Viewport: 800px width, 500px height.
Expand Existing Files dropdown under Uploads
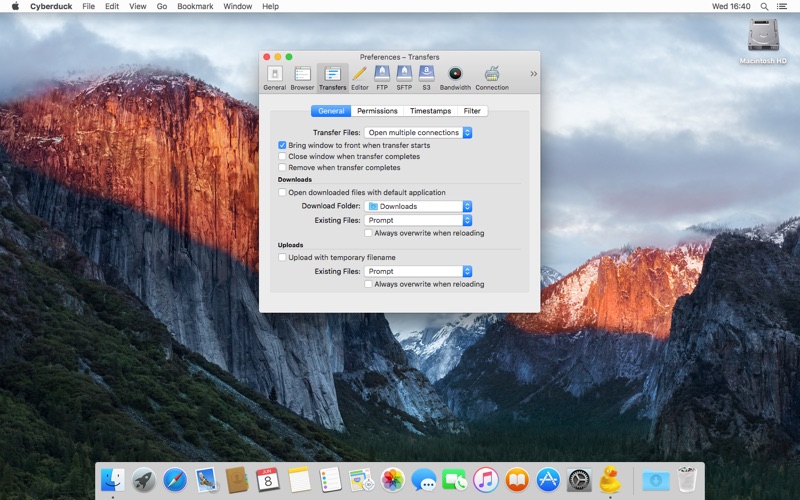pos(418,271)
